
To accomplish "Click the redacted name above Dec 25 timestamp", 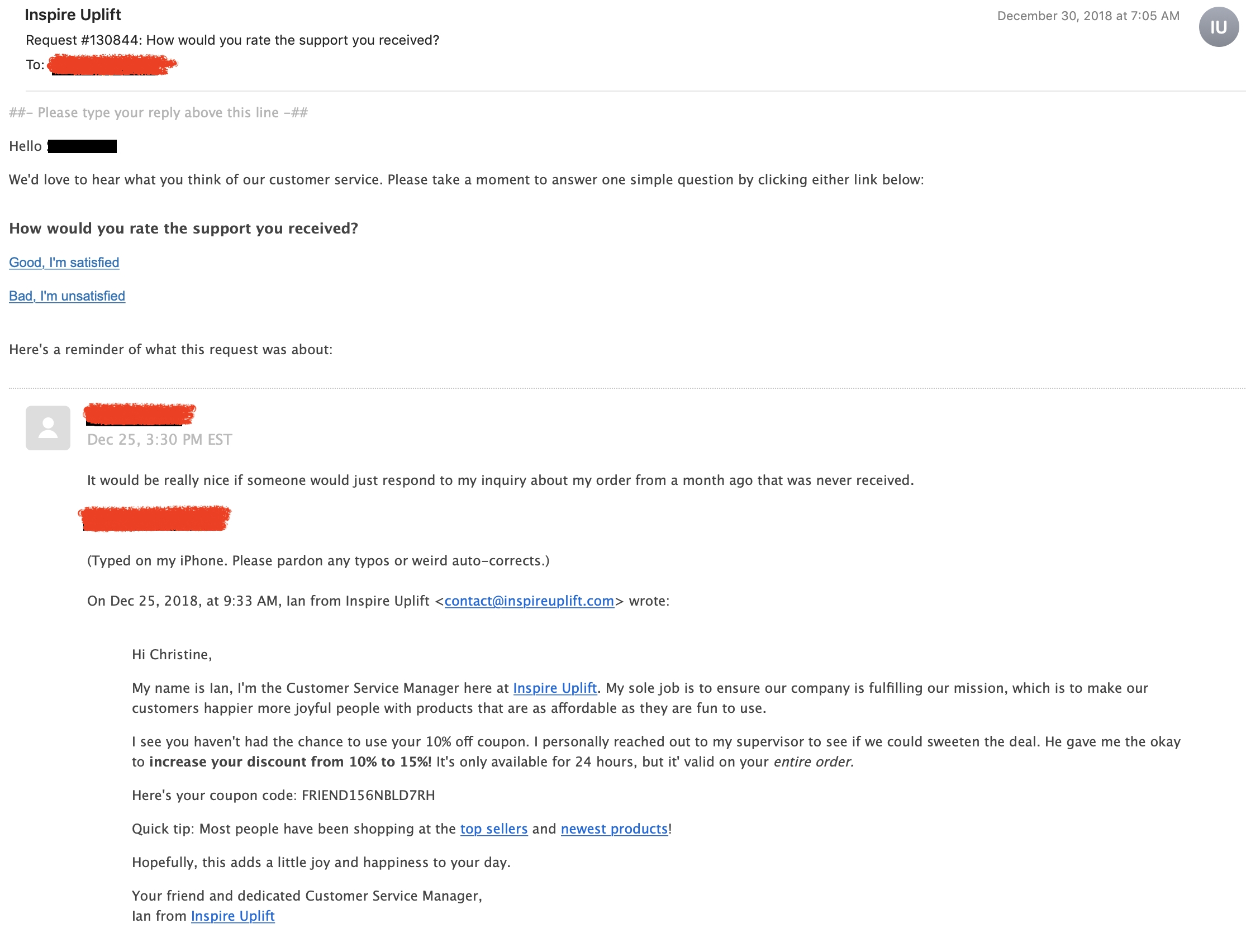I will coord(139,414).
